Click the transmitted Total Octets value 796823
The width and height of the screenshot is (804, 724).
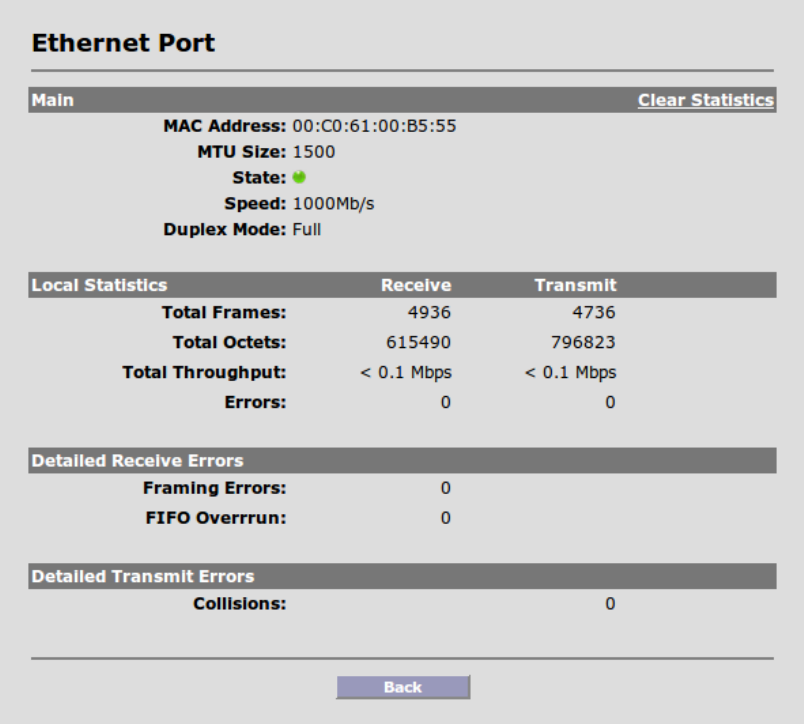click(x=583, y=342)
